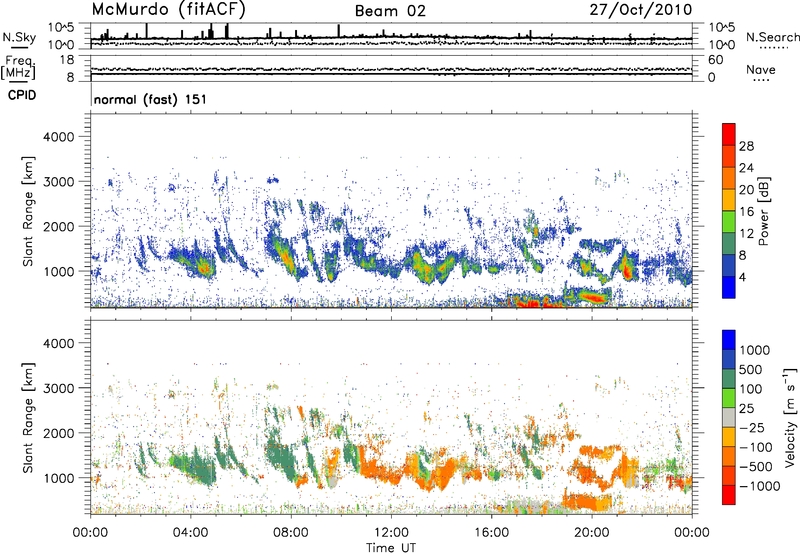
Task: Click the "CPID" label
Action: coord(22,95)
